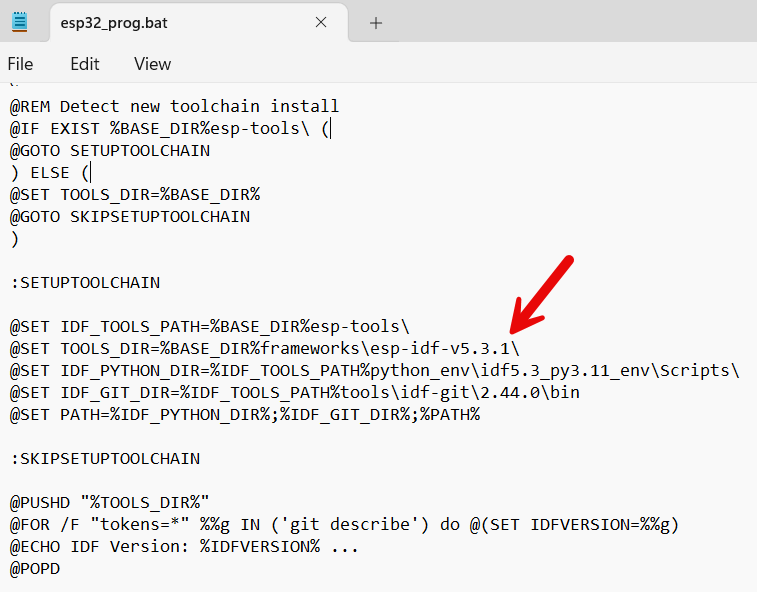Place cursor on '@PUSHD "%TOOLS_DIR%"' line
The height and width of the screenshot is (592, 757).
(x=110, y=502)
